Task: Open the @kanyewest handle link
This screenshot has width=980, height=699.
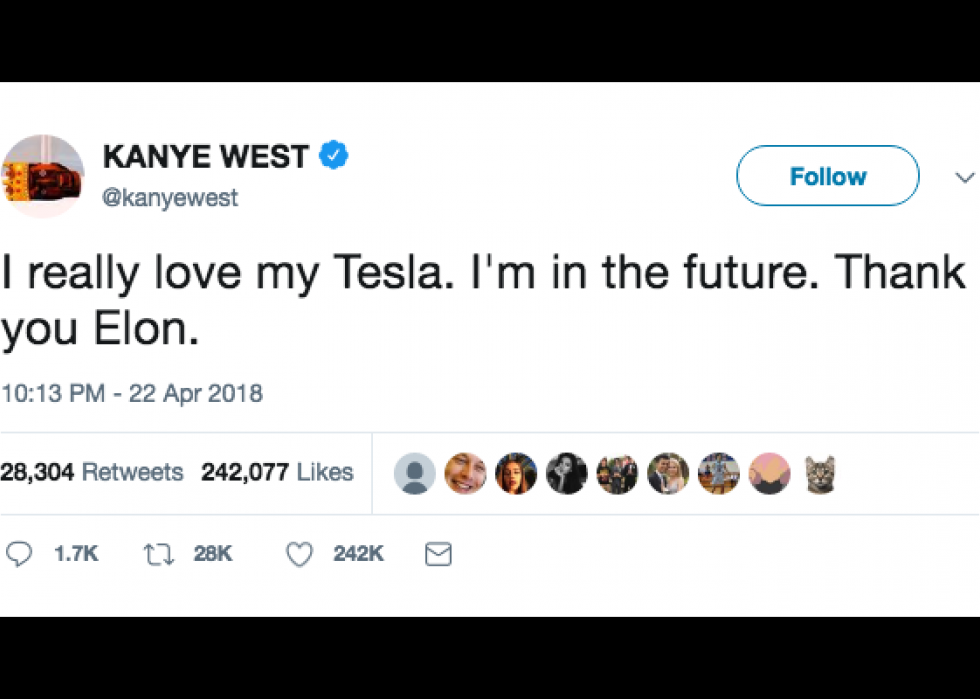Action: click(169, 198)
